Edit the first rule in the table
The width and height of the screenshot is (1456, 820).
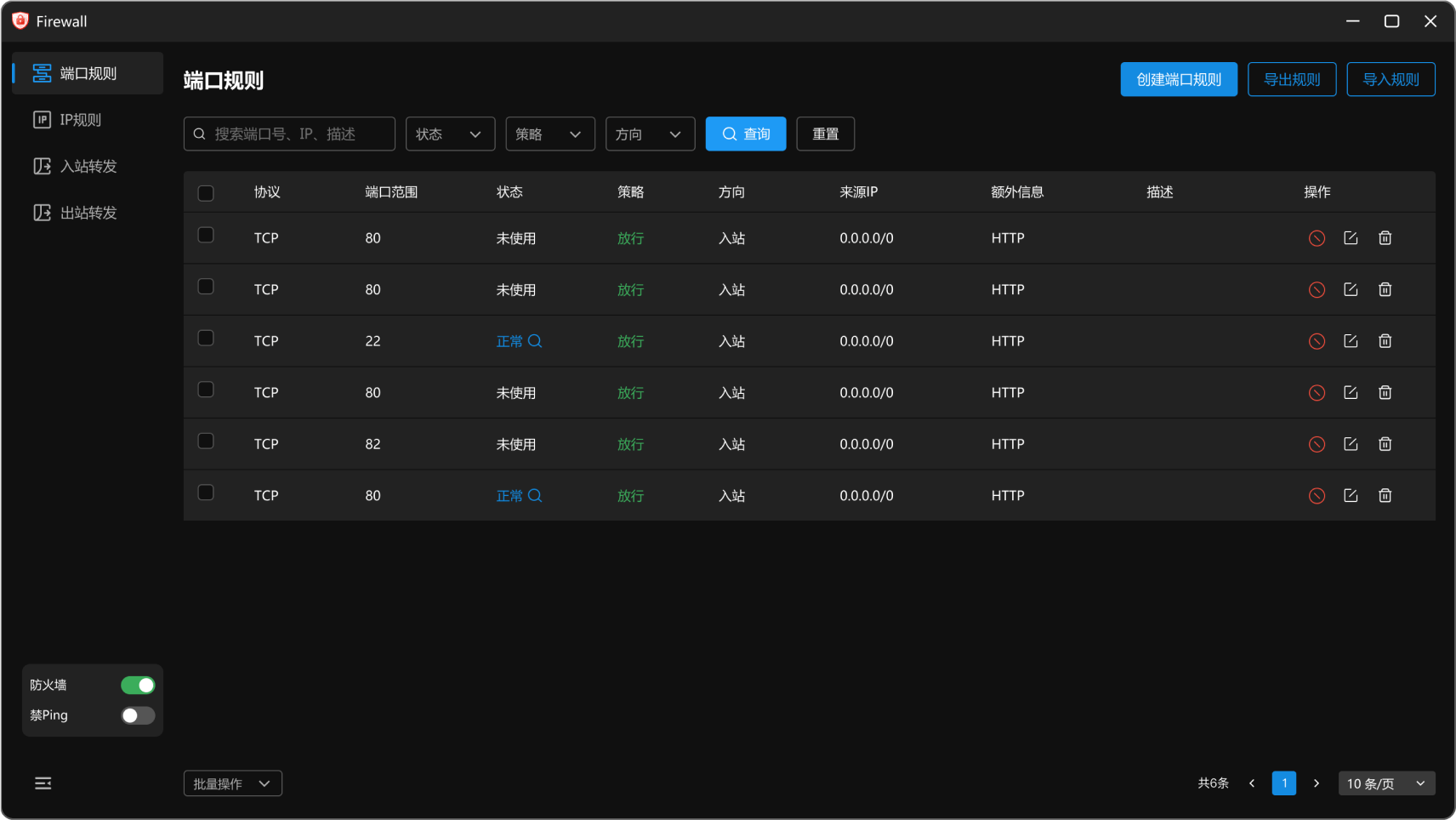click(1351, 238)
